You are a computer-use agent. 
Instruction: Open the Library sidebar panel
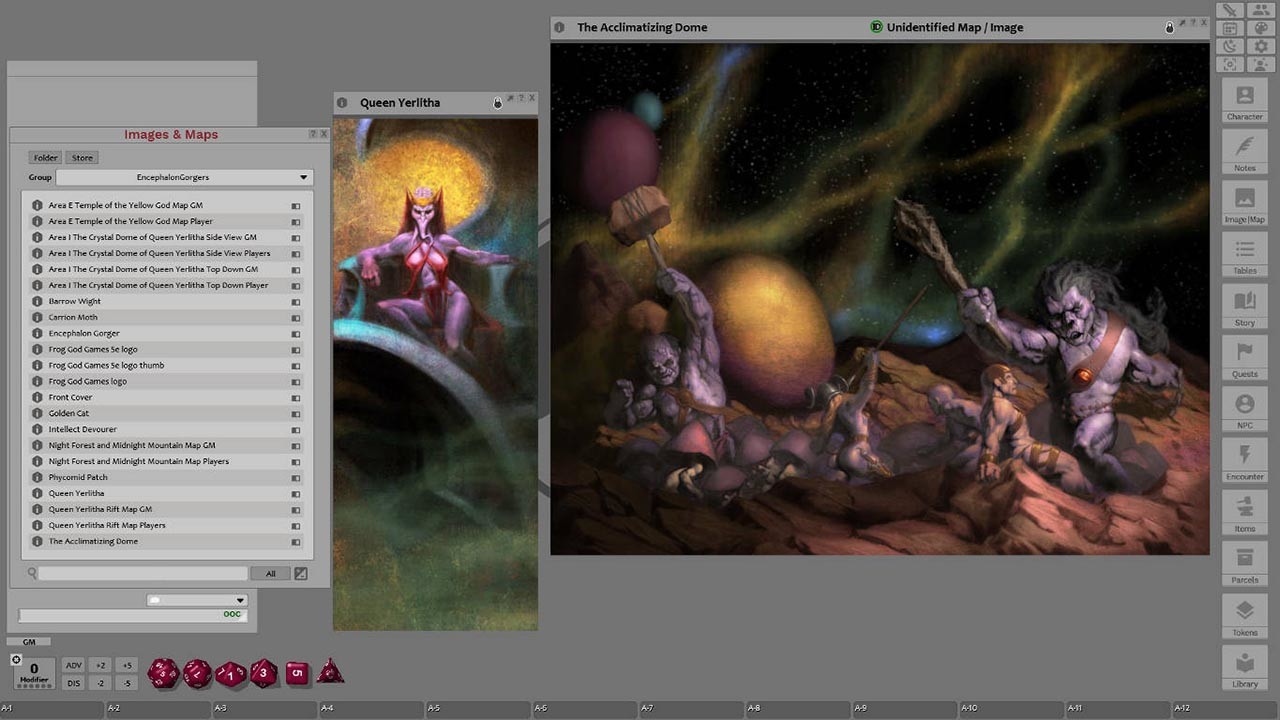coord(1244,668)
